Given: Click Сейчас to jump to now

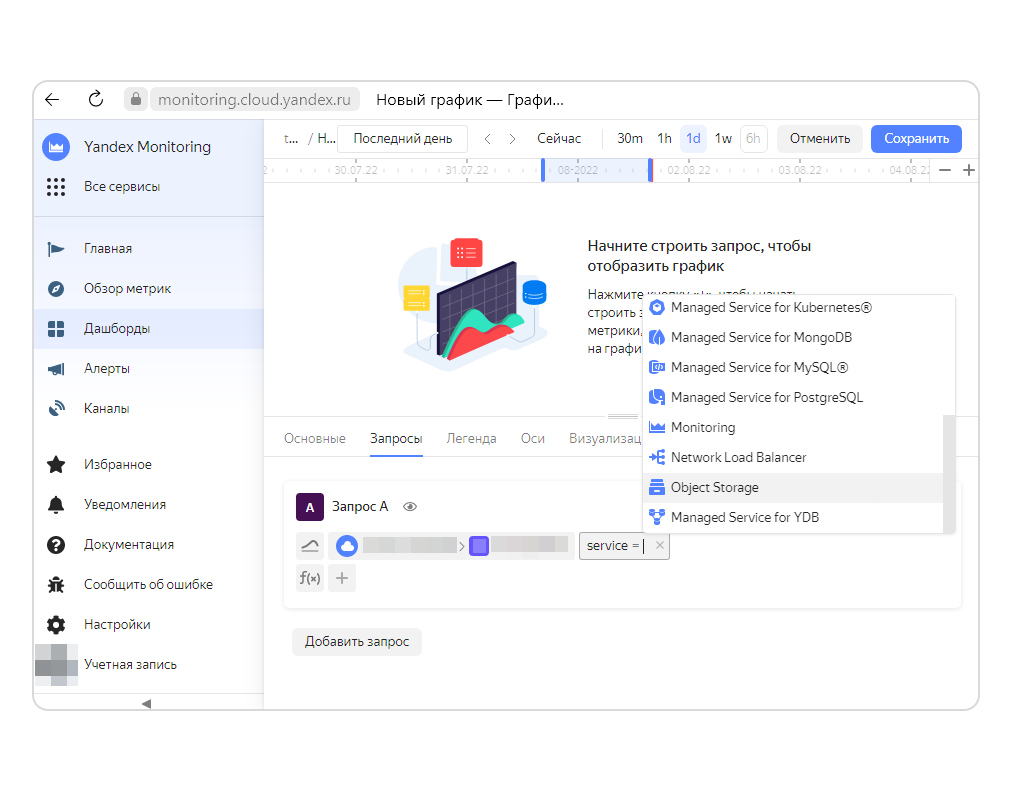Looking at the screenshot, I should coord(559,139).
